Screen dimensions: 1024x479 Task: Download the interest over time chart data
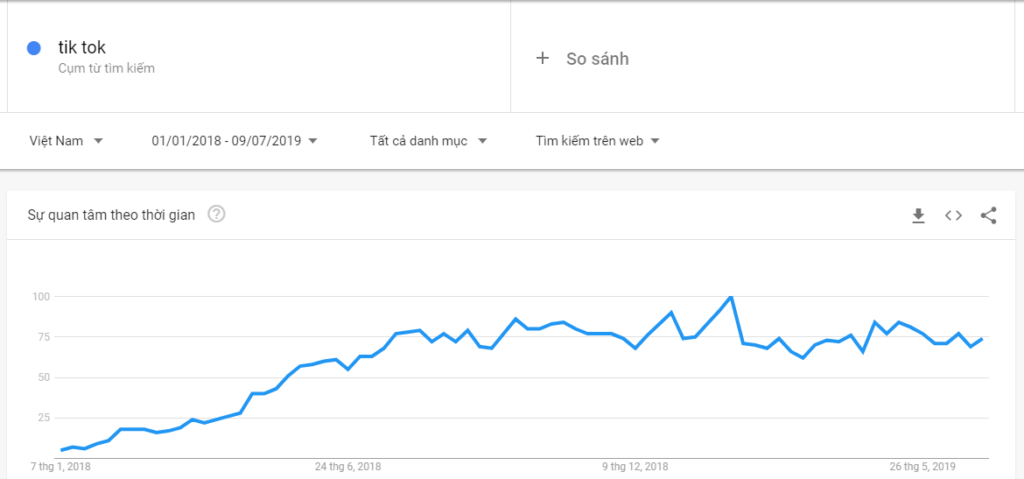[918, 216]
